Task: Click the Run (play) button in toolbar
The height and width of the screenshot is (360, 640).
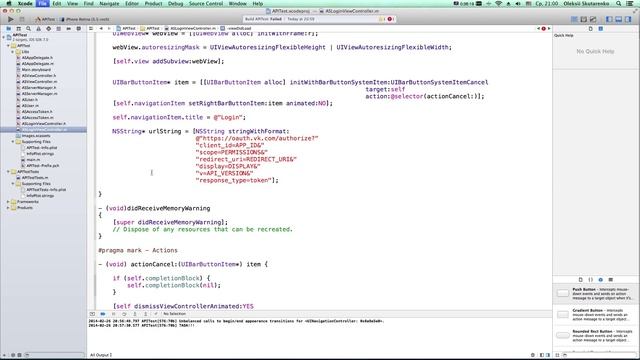Action: point(11,19)
